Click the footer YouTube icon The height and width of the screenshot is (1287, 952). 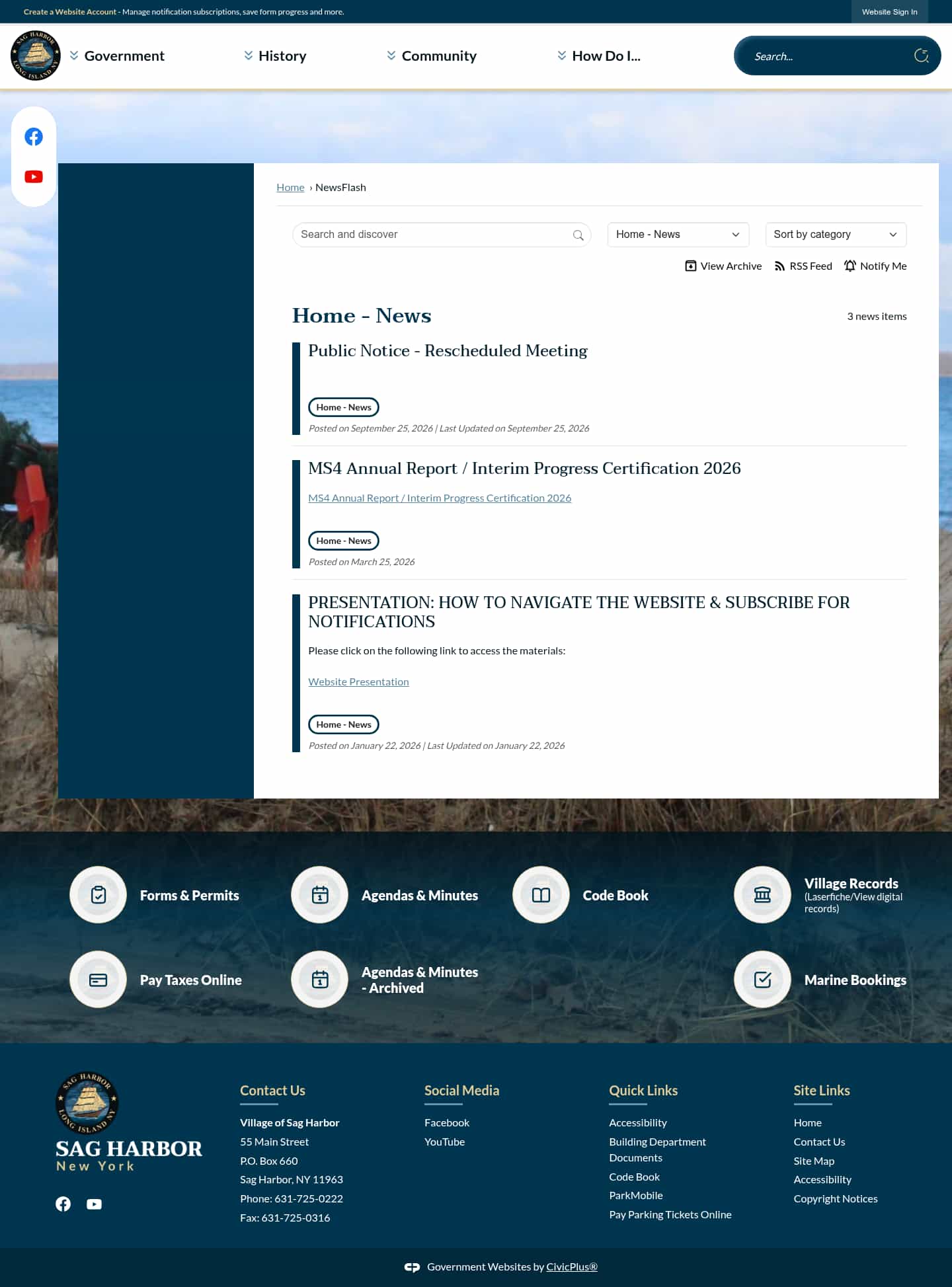(94, 1204)
